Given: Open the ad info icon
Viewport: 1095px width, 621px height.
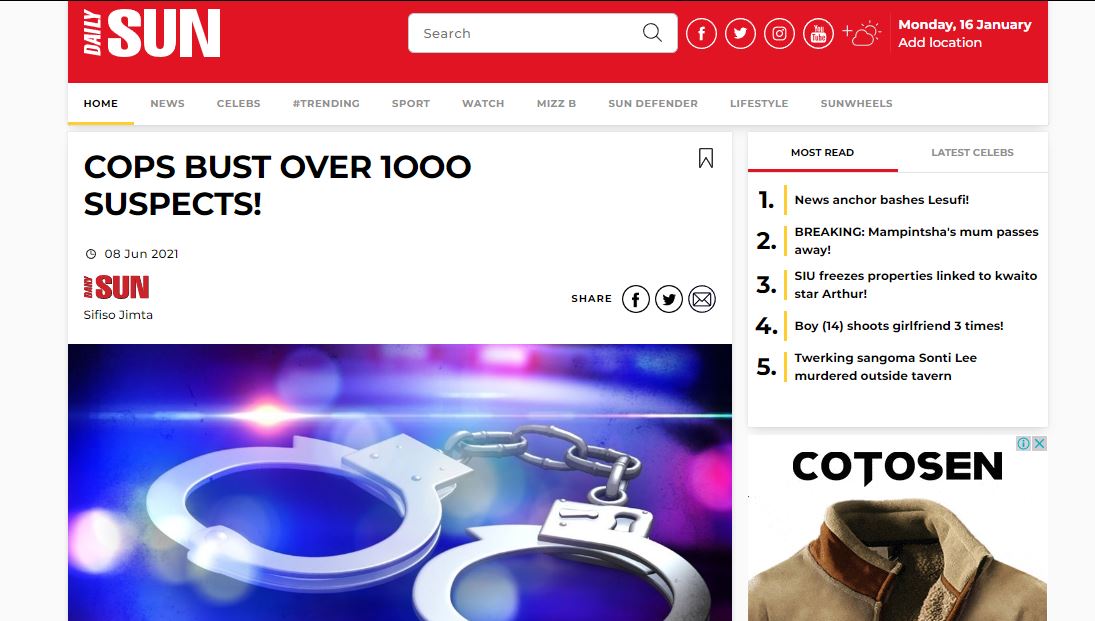Looking at the screenshot, I should coord(1023,444).
